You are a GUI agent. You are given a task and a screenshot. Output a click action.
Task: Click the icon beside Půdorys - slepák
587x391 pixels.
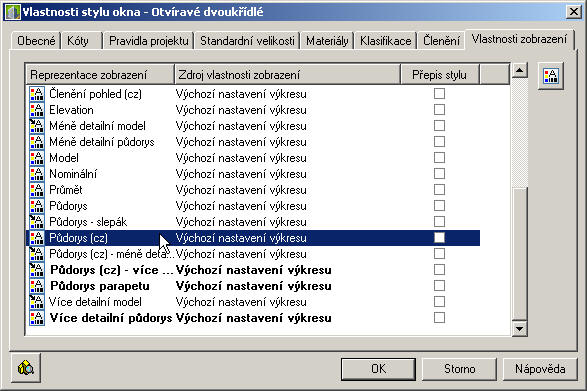[37, 222]
